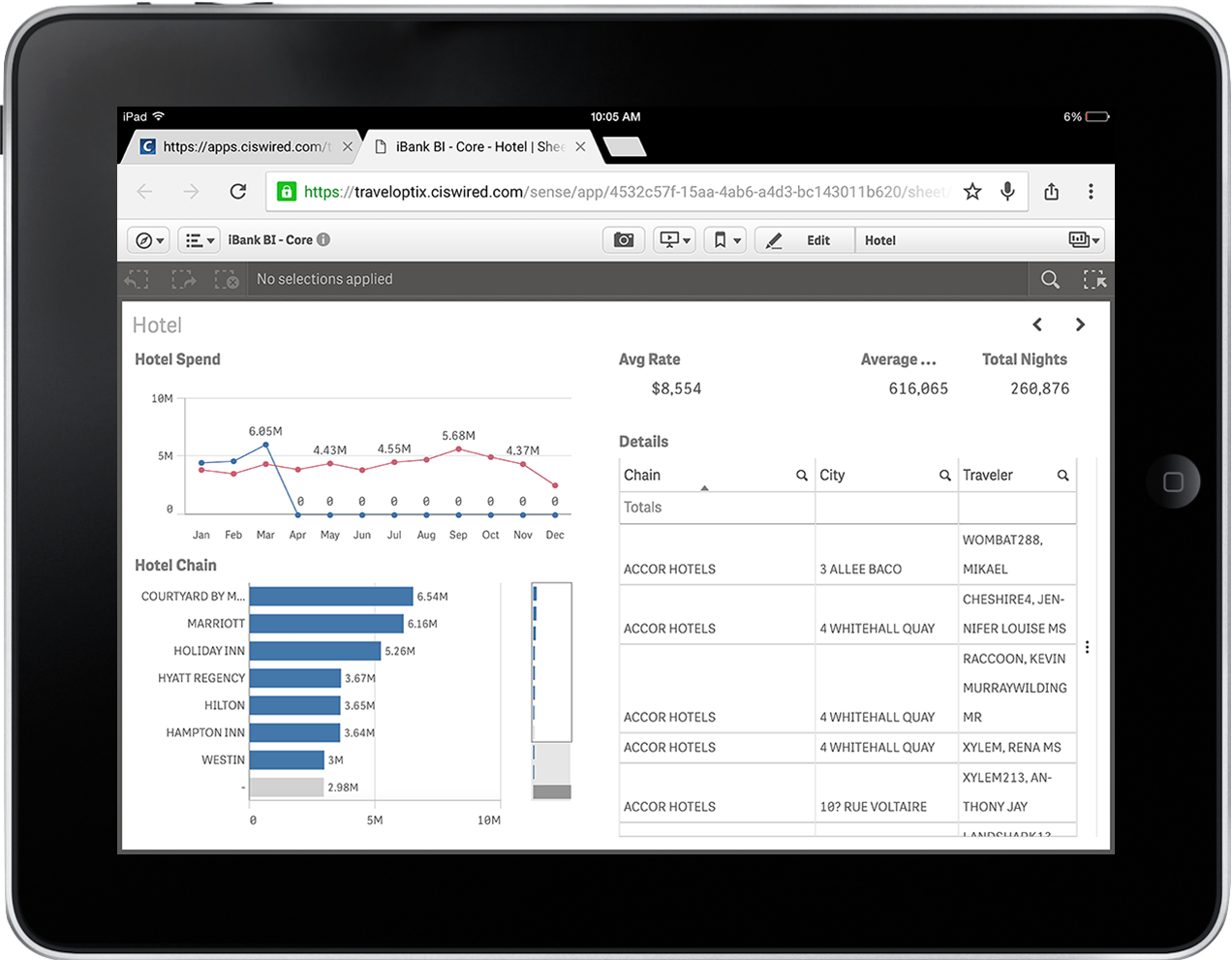Image resolution: width=1232 pixels, height=960 pixels.
Task: Click the 6.05M March data point
Action: pos(265,445)
